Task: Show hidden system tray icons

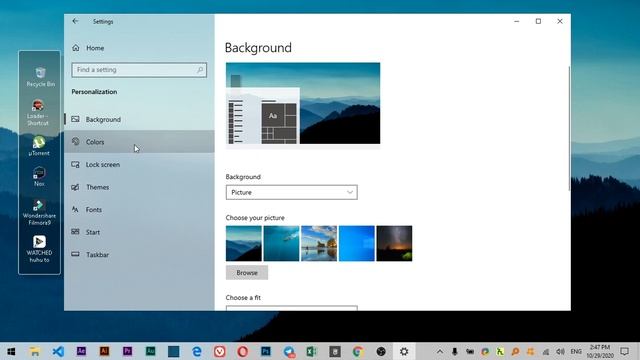Action: pos(440,351)
